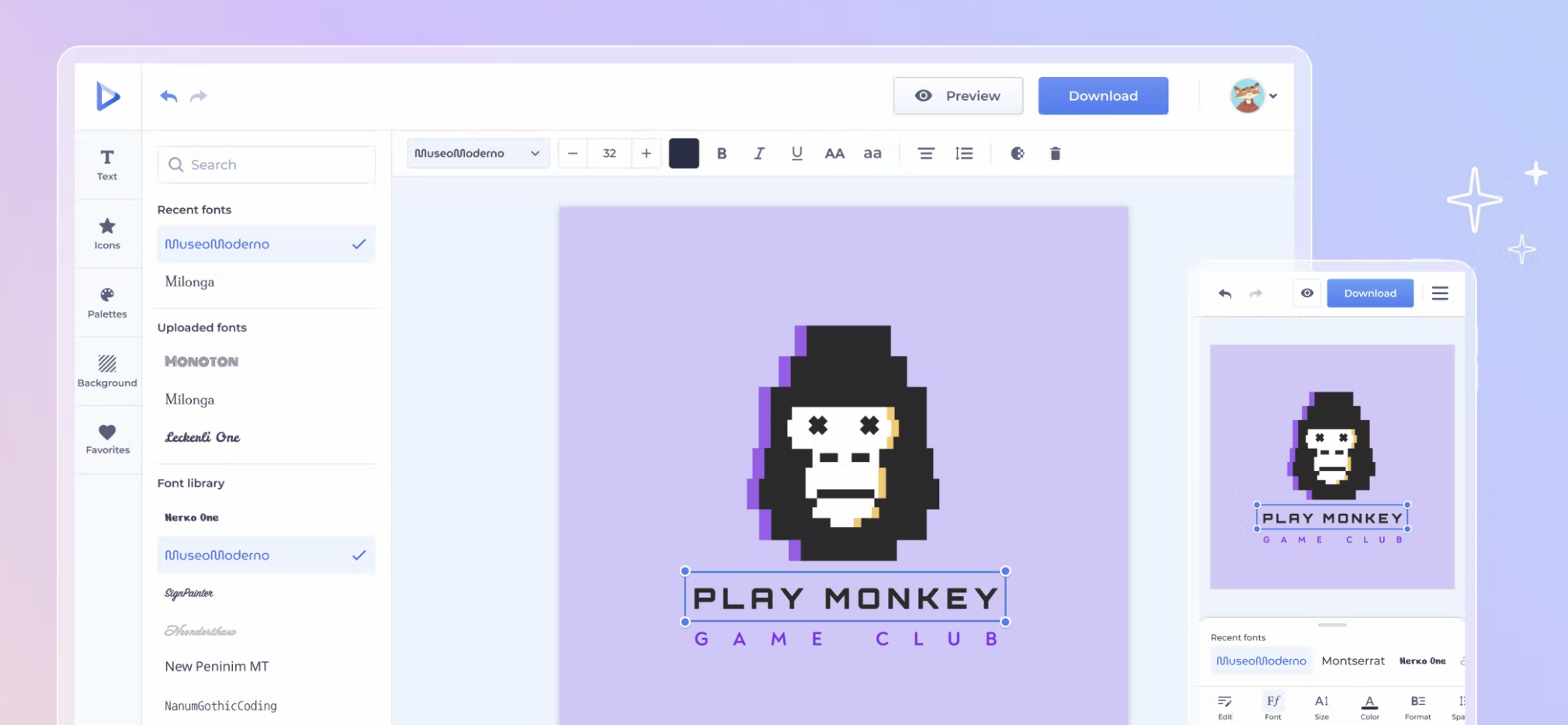Apply lowercase aa text transform

[872, 154]
